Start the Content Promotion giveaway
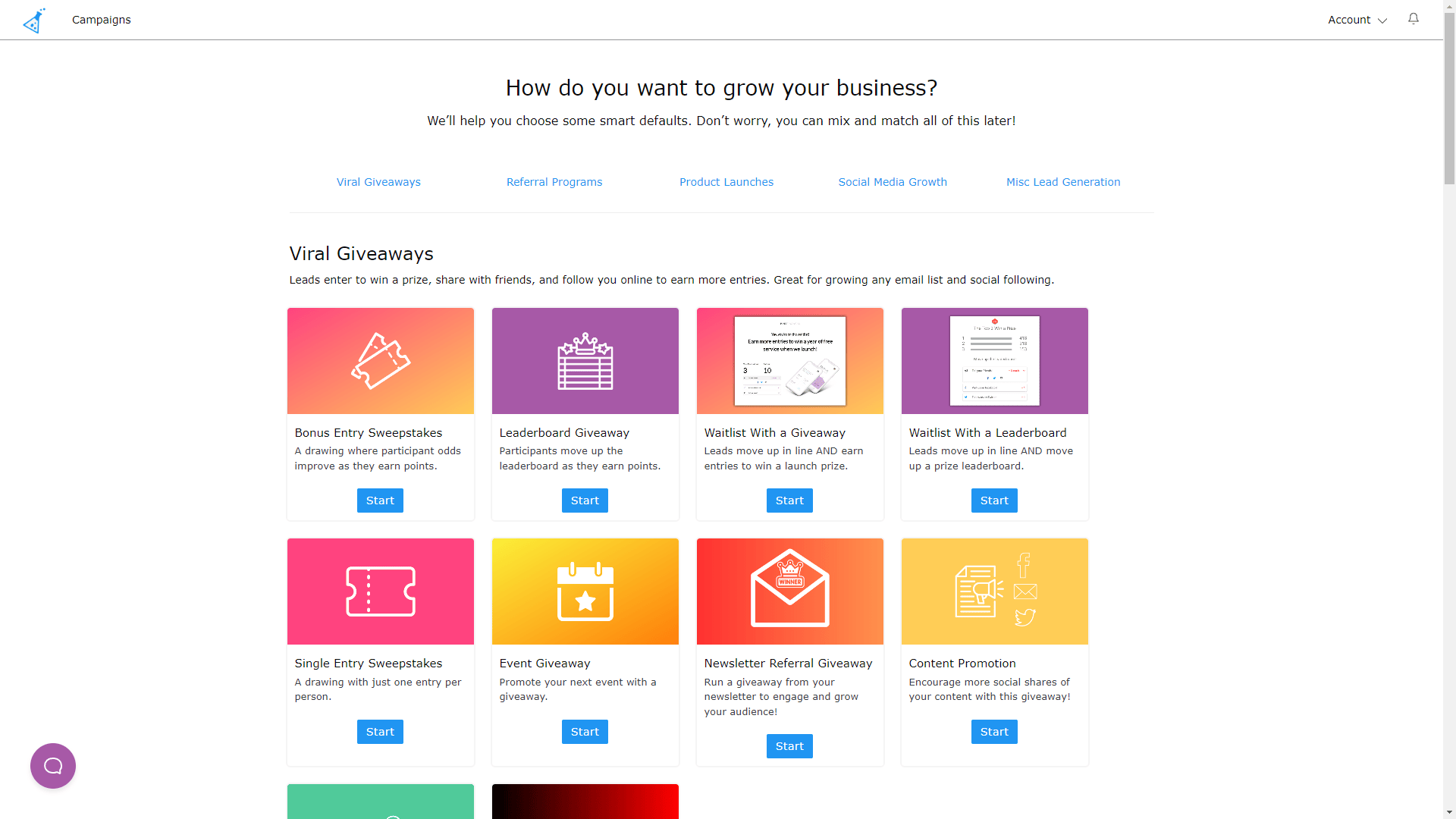 point(994,731)
